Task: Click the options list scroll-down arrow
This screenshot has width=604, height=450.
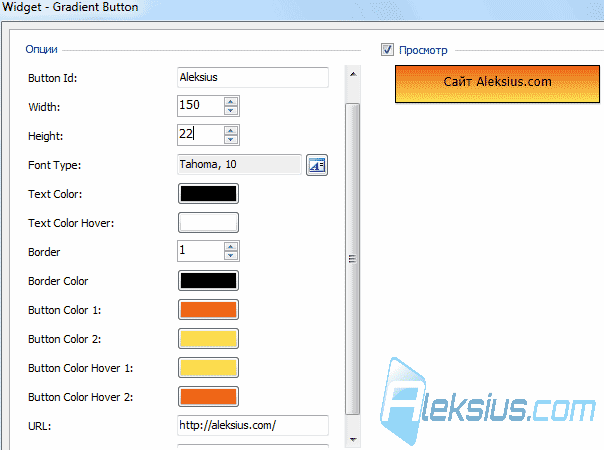Action: (353, 439)
